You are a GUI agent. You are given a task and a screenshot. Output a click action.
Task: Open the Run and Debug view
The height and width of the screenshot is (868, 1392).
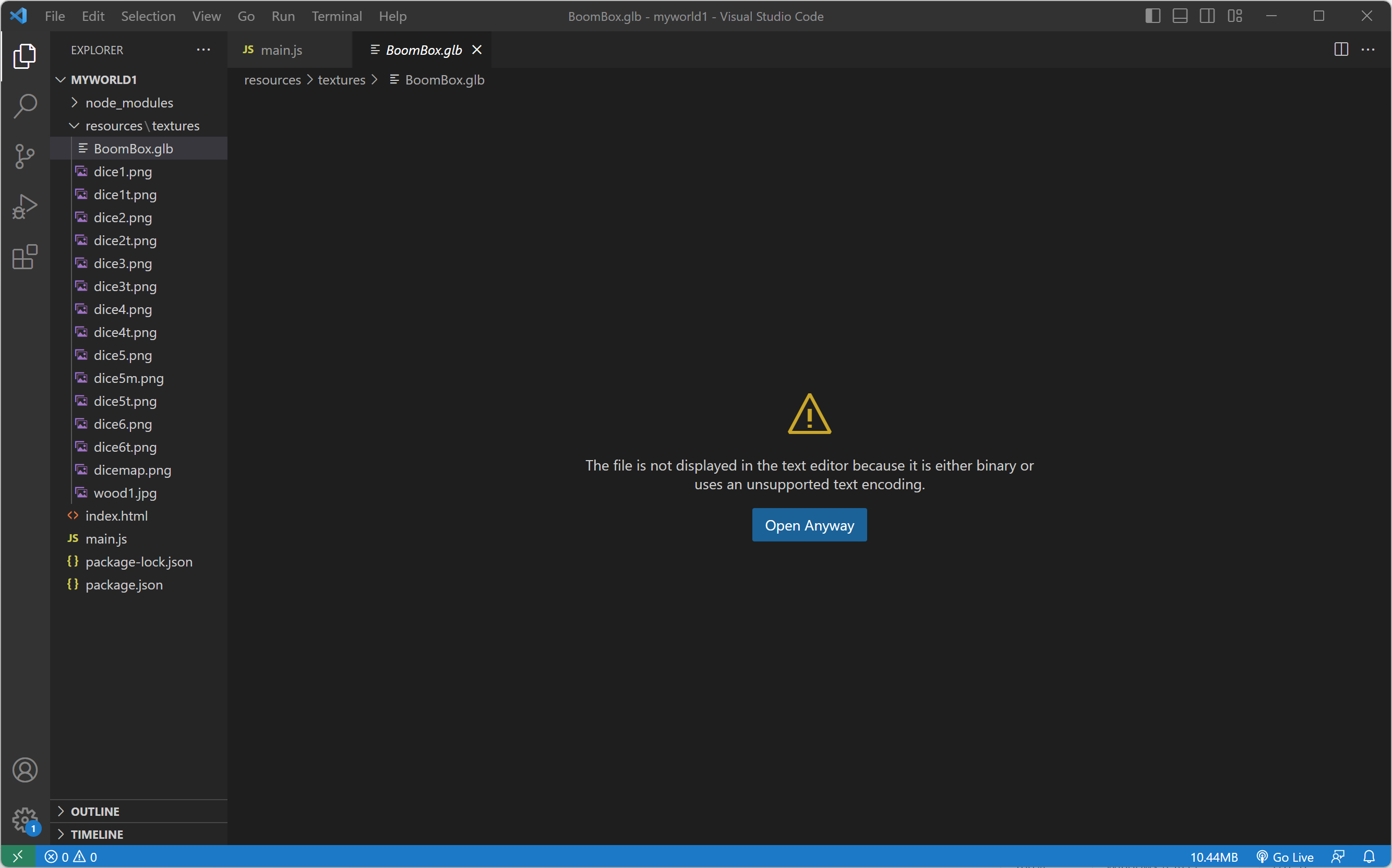[x=25, y=207]
